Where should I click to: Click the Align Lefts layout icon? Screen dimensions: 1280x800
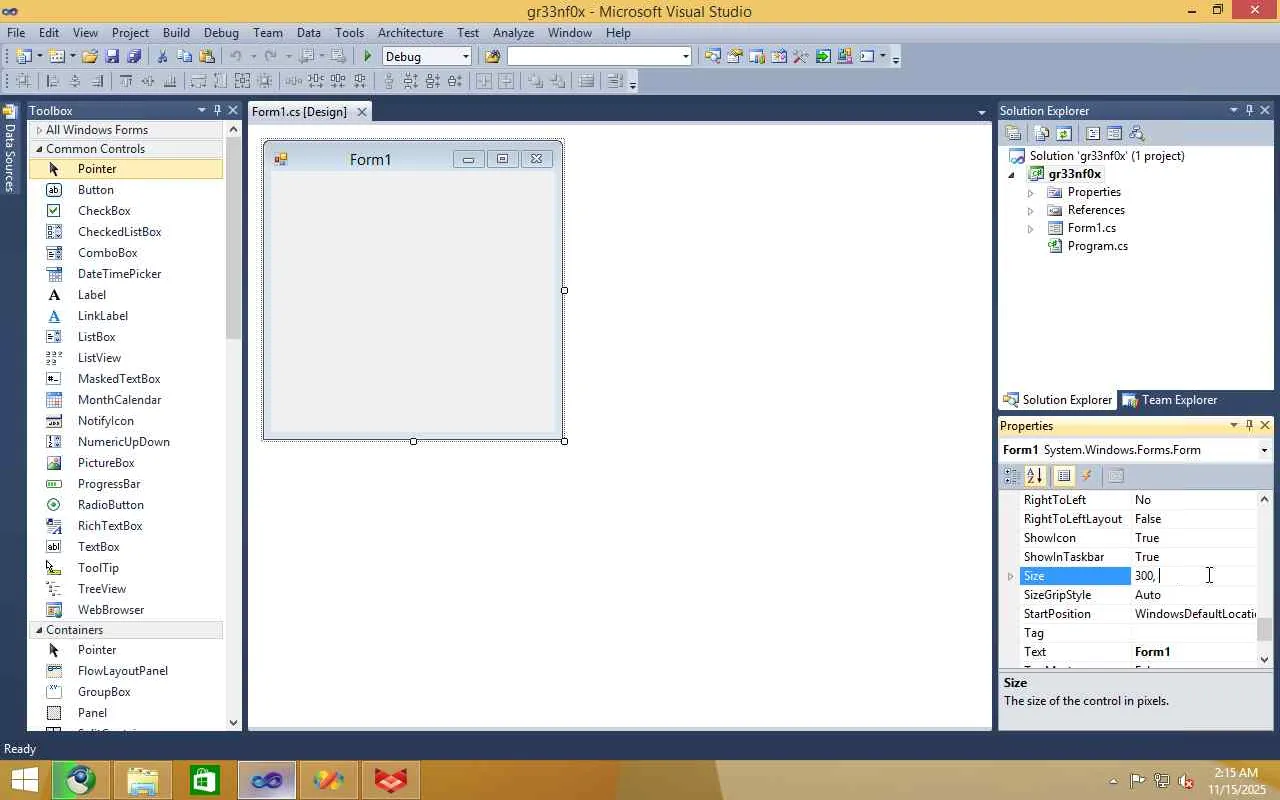(53, 81)
